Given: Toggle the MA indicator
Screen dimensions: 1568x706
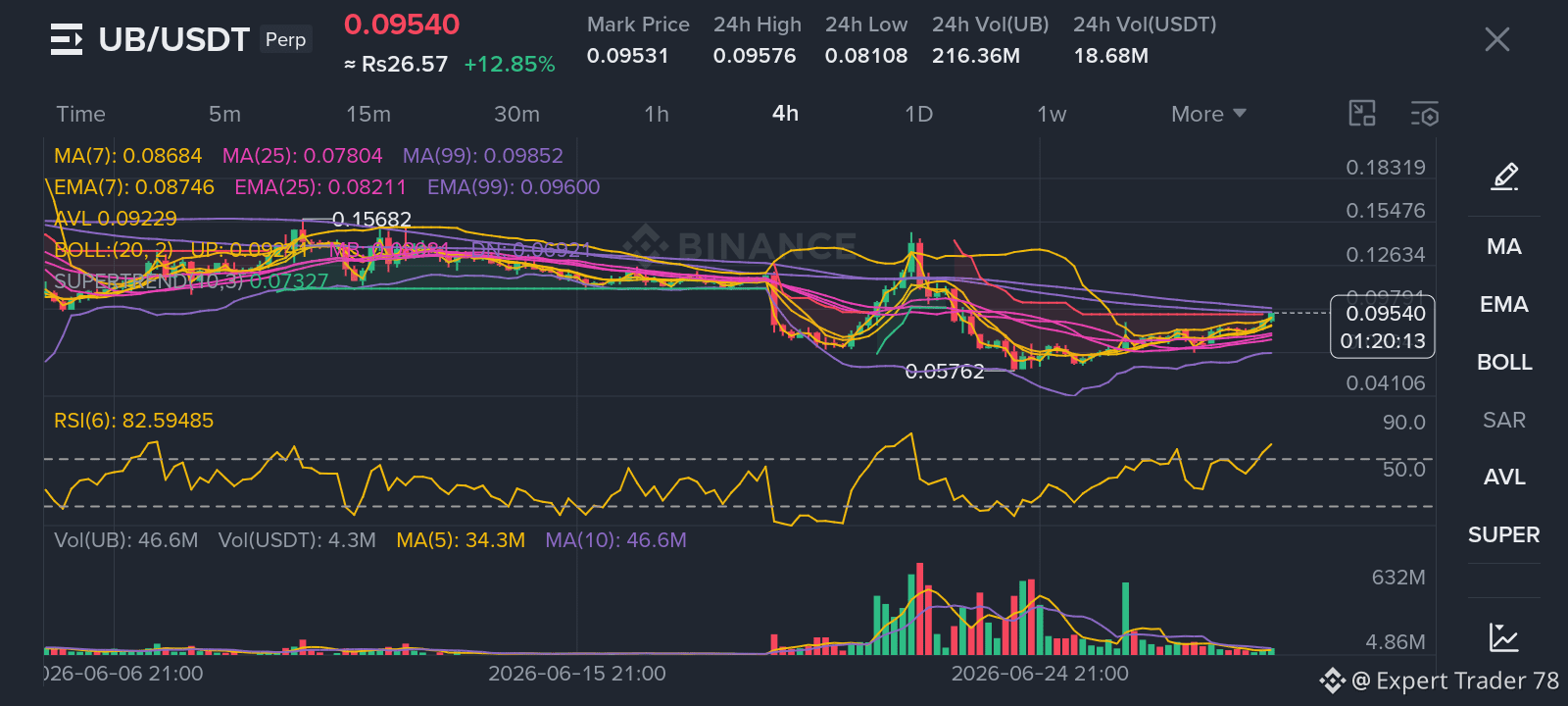Looking at the screenshot, I should pos(1504,246).
